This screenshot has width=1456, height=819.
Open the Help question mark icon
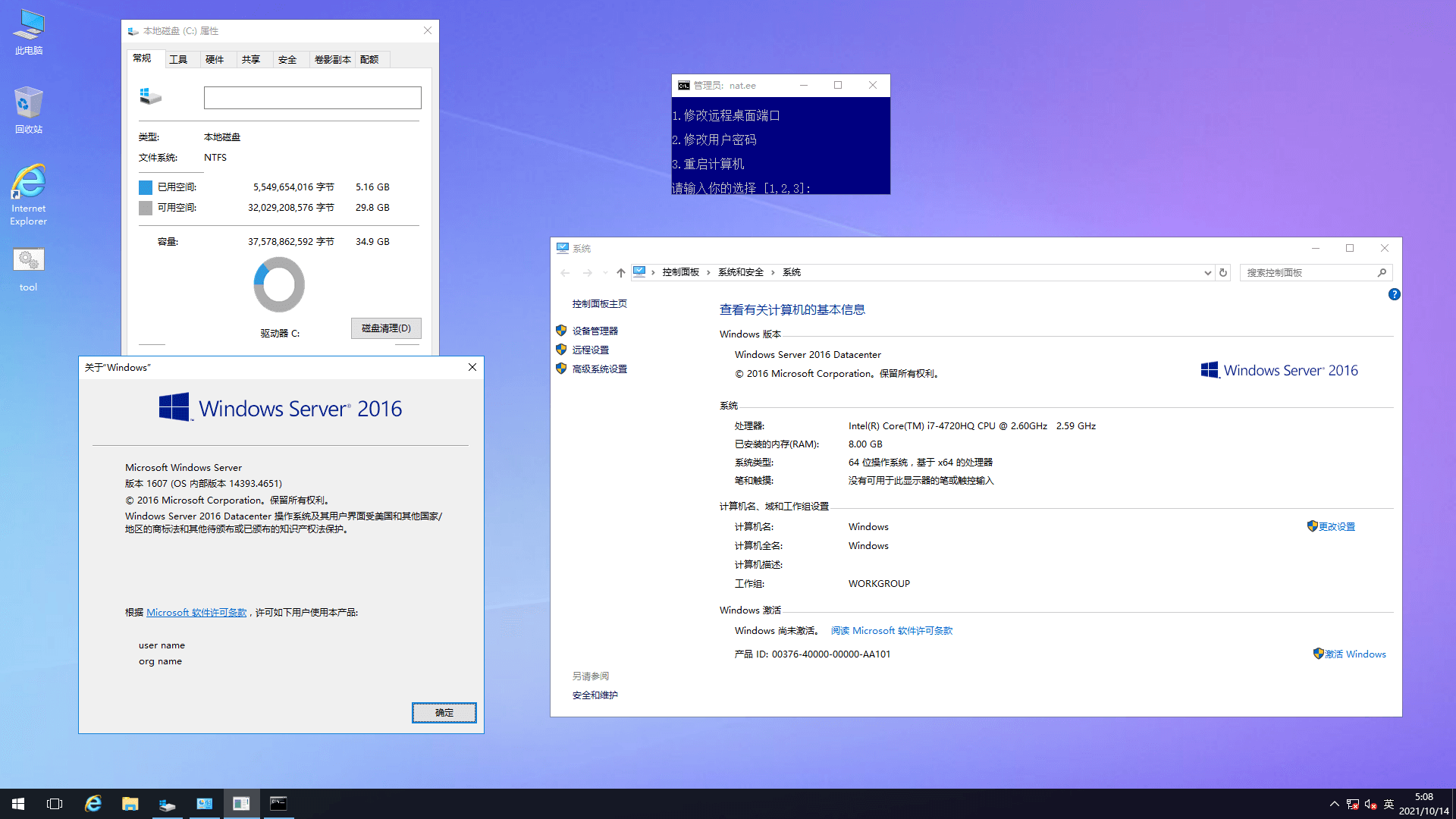click(x=1394, y=294)
